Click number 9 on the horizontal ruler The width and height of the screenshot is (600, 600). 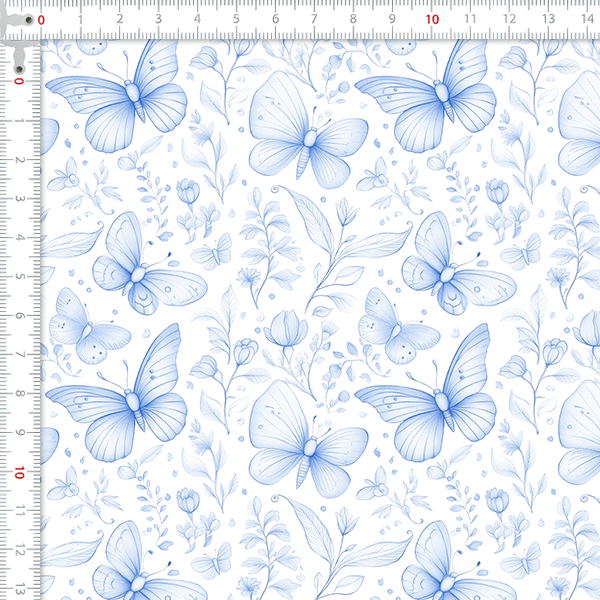392,18
